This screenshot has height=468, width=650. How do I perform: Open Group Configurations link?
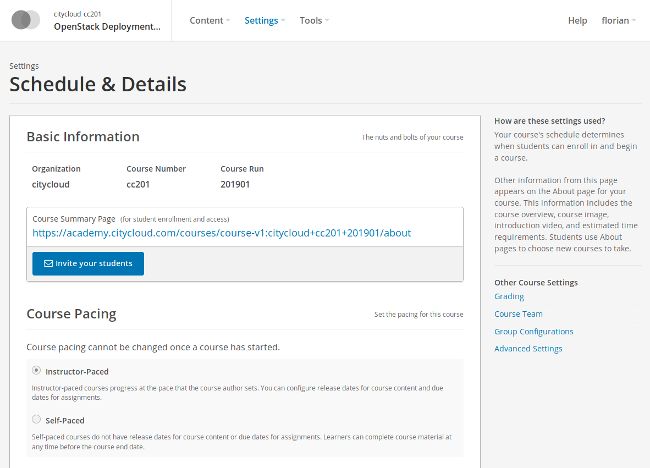tap(534, 331)
